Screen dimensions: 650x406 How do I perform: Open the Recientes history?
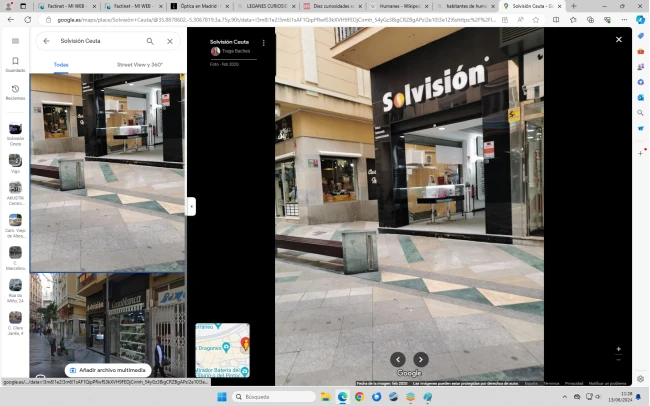pyautogui.click(x=15, y=92)
